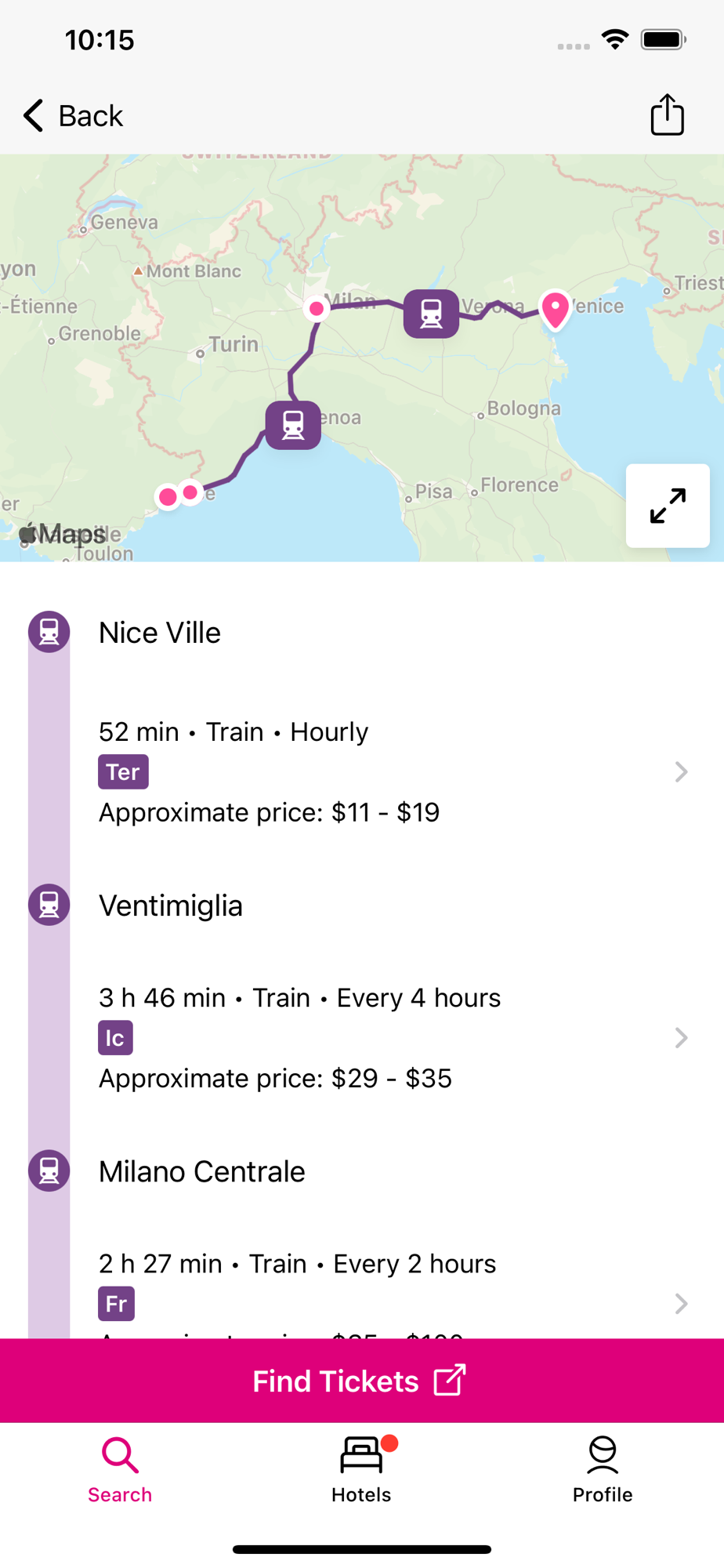Select the Venice destination pin on map
724x1568 pixels.
tap(556, 309)
